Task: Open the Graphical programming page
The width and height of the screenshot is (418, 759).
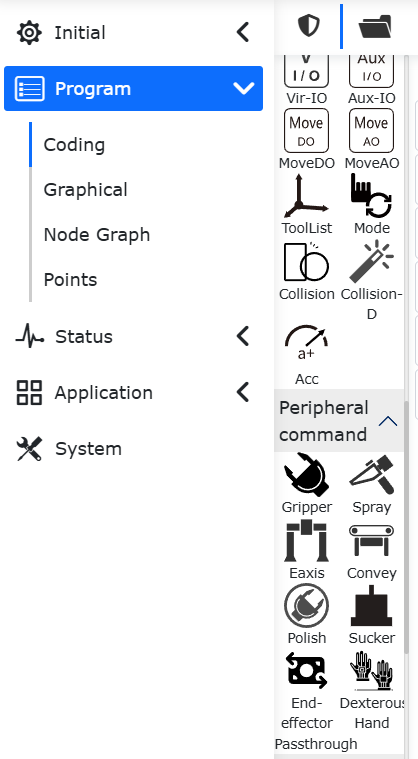Action: (x=85, y=190)
